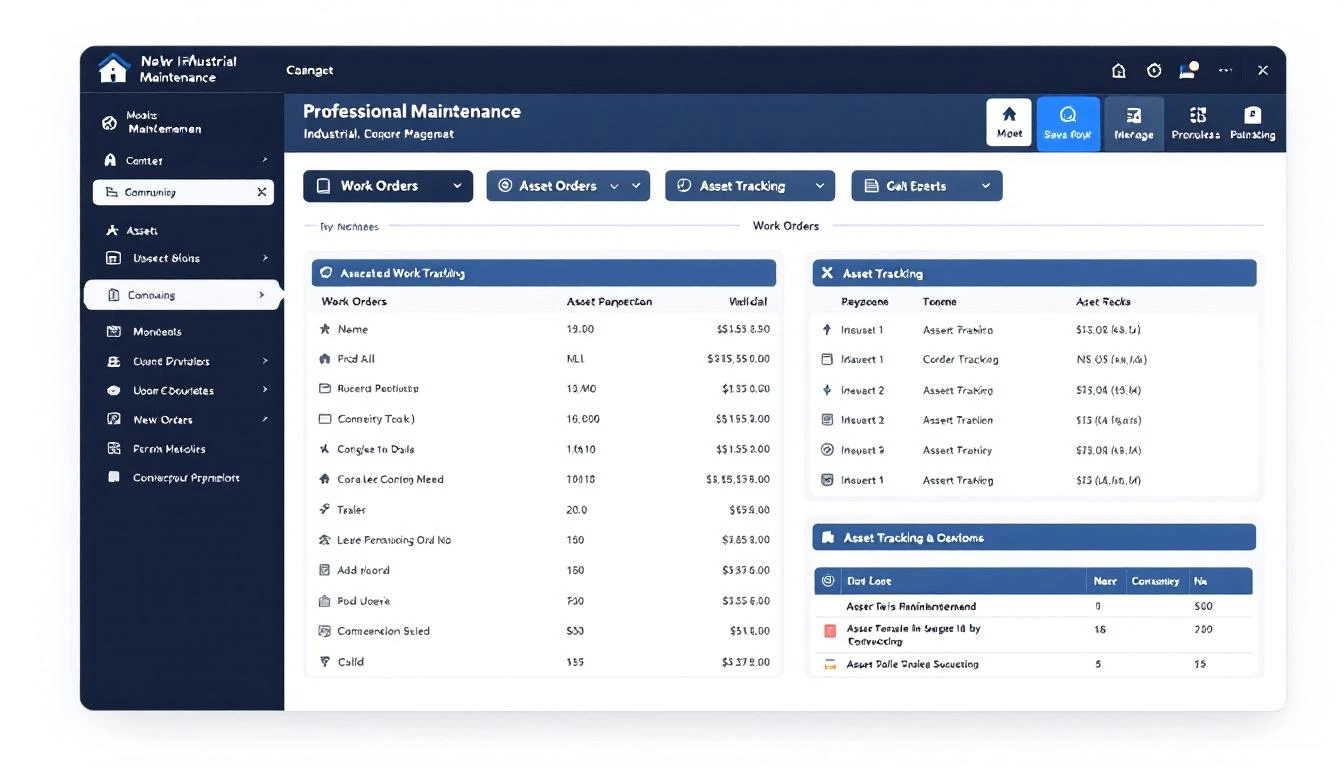The height and width of the screenshot is (768, 1344).
Task: Click the Promotes icon in the toolbar
Action: coord(1196,122)
